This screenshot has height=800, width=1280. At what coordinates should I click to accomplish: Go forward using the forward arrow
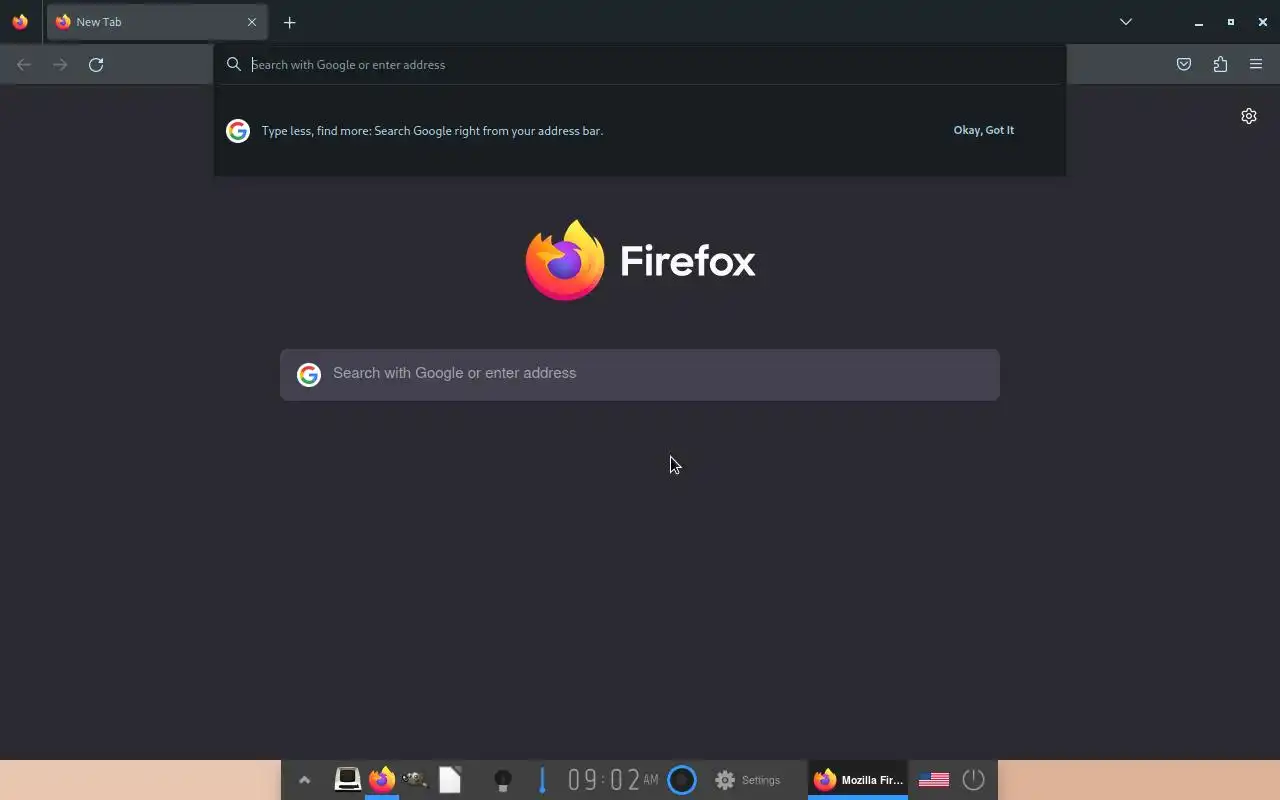pyautogui.click(x=60, y=64)
